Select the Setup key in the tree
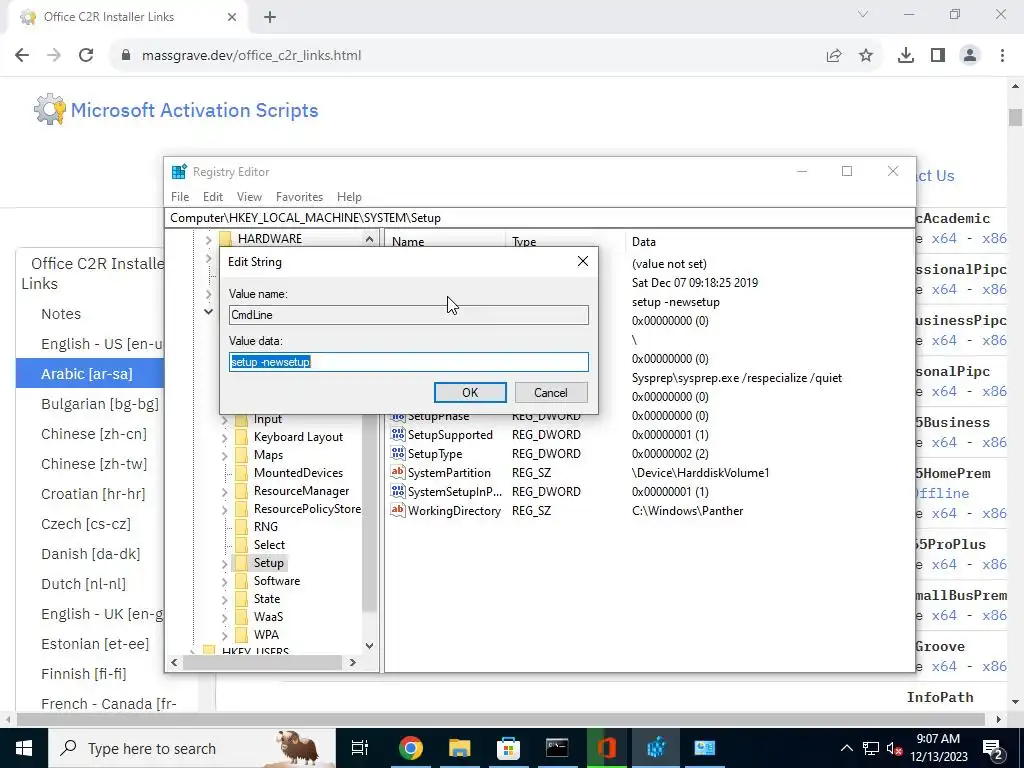The width and height of the screenshot is (1024, 768). (268, 563)
